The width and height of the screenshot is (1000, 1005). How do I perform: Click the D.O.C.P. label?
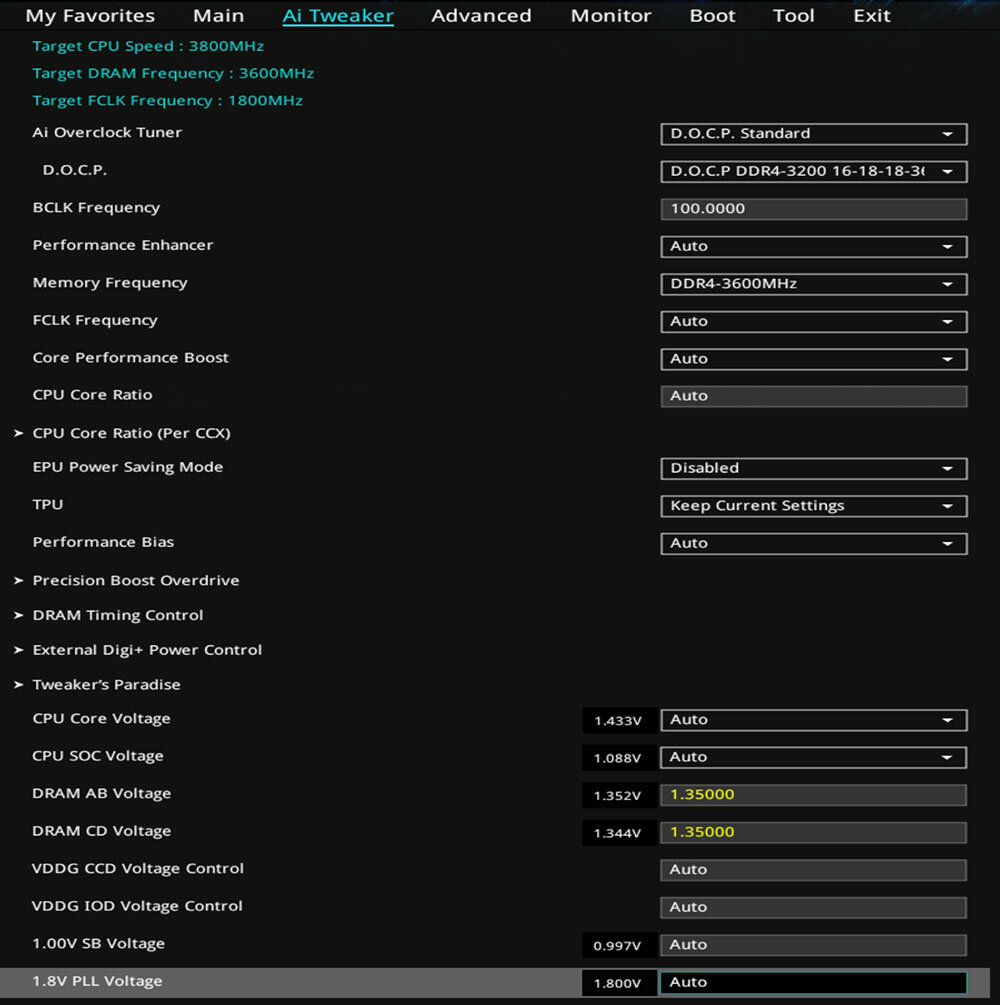pyautogui.click(x=75, y=170)
